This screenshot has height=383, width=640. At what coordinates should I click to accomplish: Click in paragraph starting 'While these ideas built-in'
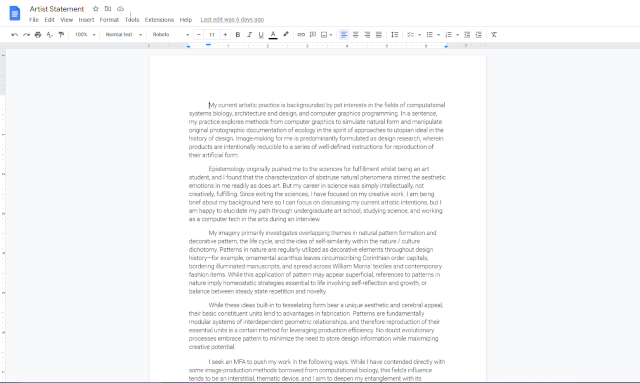point(316,326)
